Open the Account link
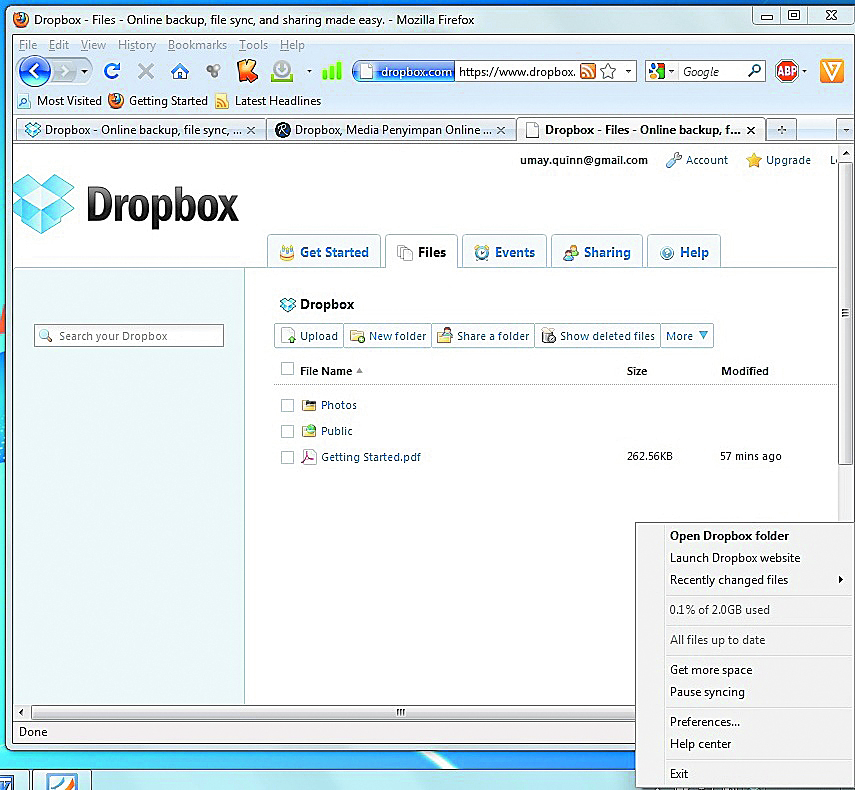 click(697, 160)
